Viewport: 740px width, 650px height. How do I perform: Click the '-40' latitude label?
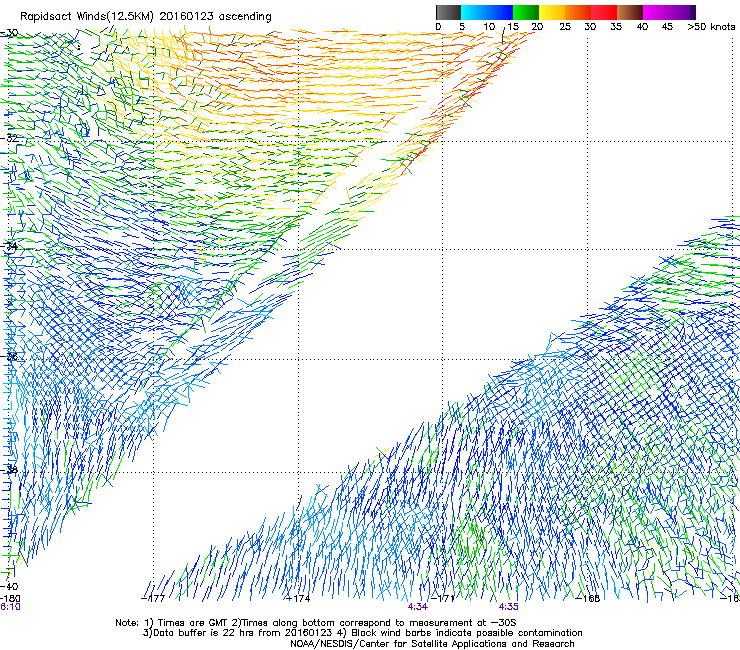pyautogui.click(x=9, y=587)
